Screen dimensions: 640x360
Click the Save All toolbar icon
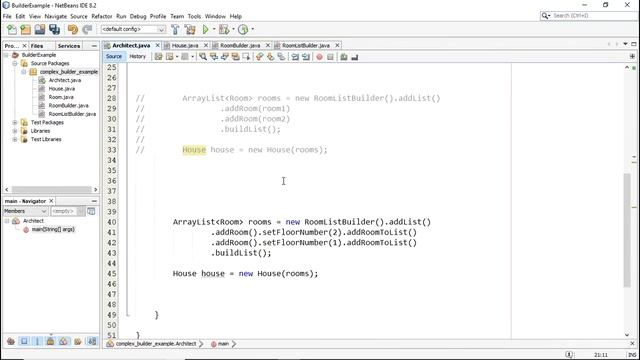(54, 29)
